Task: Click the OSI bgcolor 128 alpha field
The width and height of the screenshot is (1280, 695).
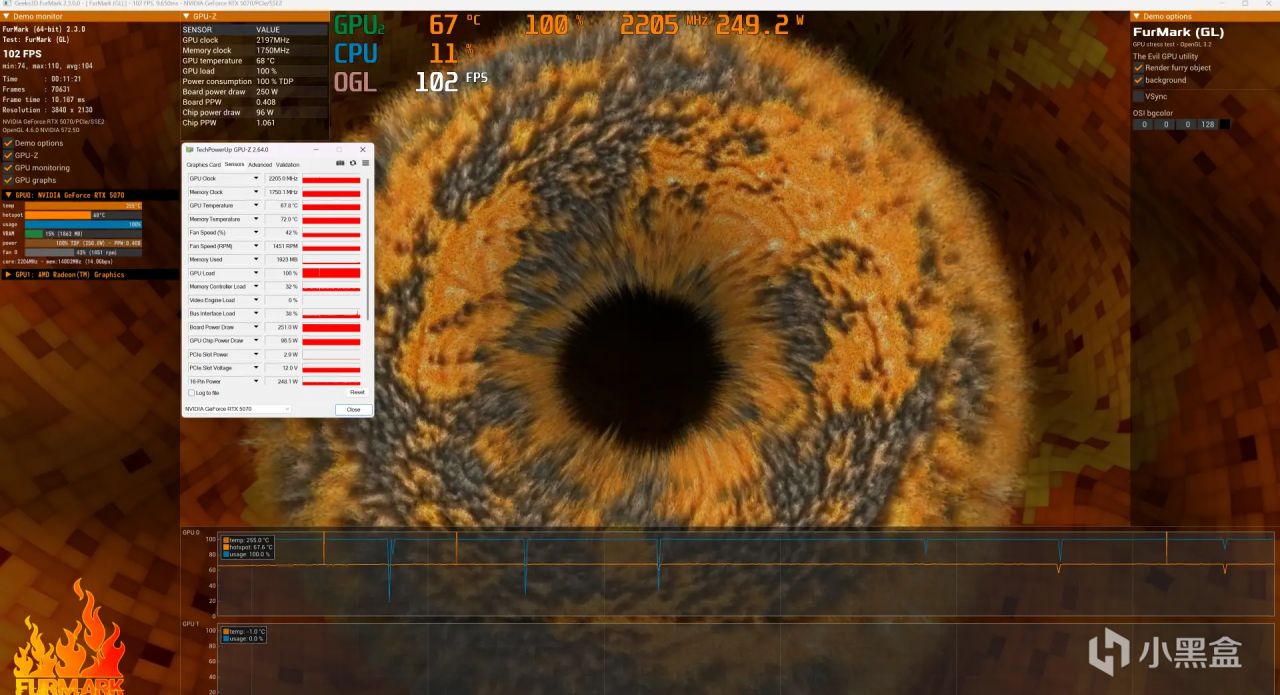Action: point(1207,125)
